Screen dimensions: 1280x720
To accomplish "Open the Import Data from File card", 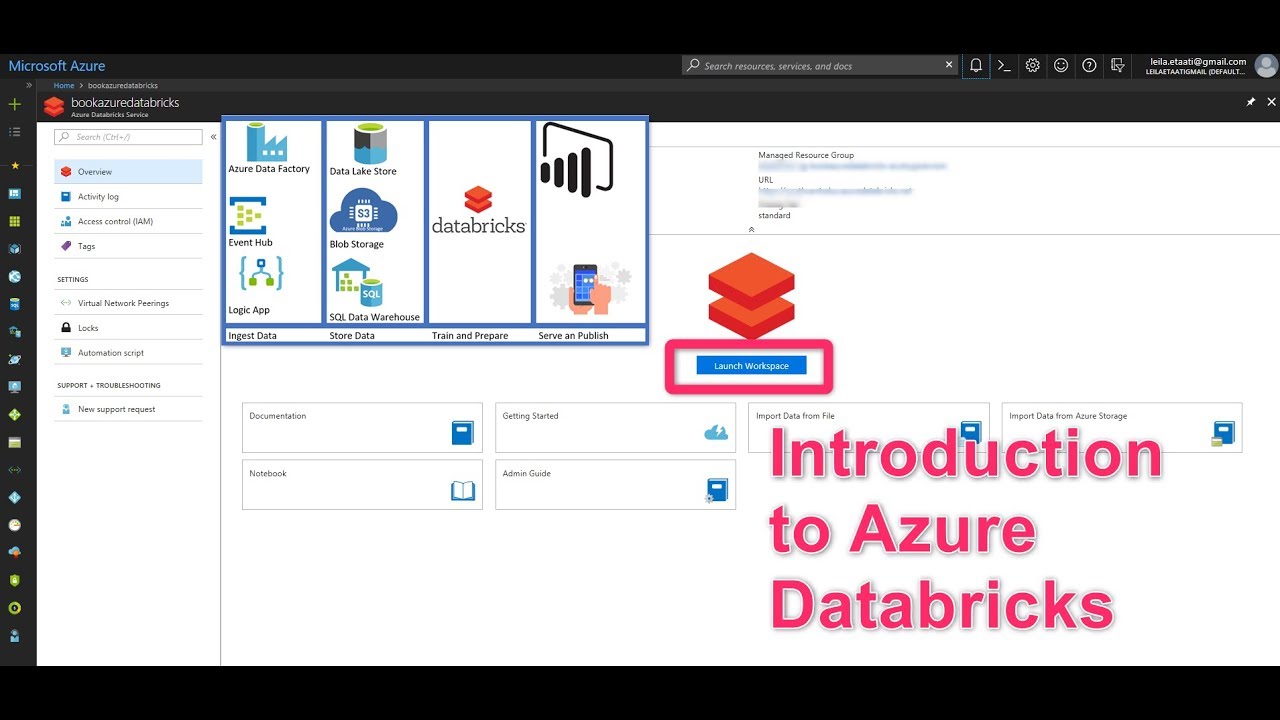I will point(868,428).
